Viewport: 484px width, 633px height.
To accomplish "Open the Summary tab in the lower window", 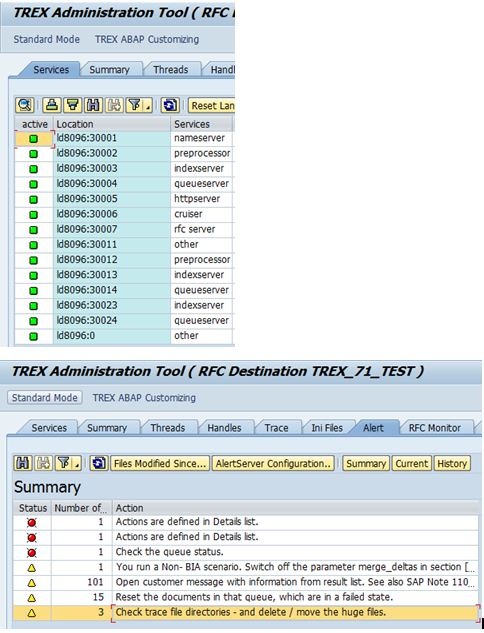I will point(107,428).
